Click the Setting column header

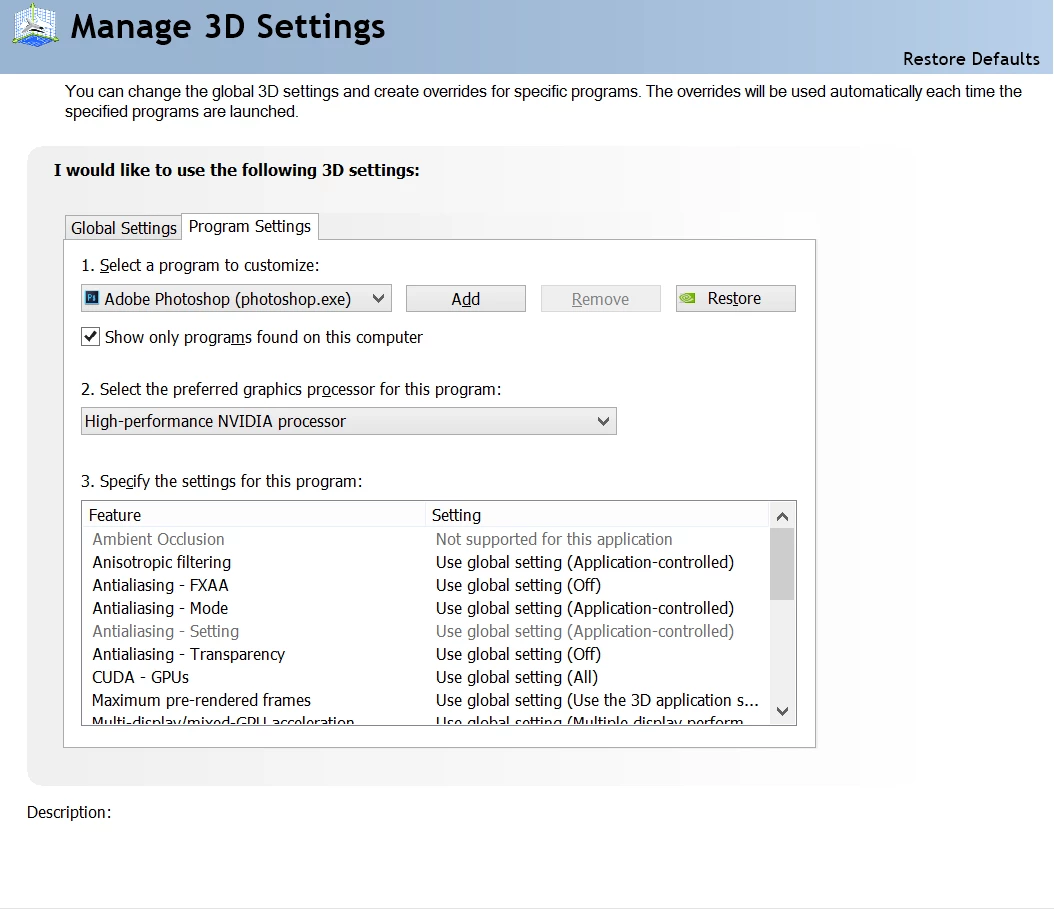[597, 515]
